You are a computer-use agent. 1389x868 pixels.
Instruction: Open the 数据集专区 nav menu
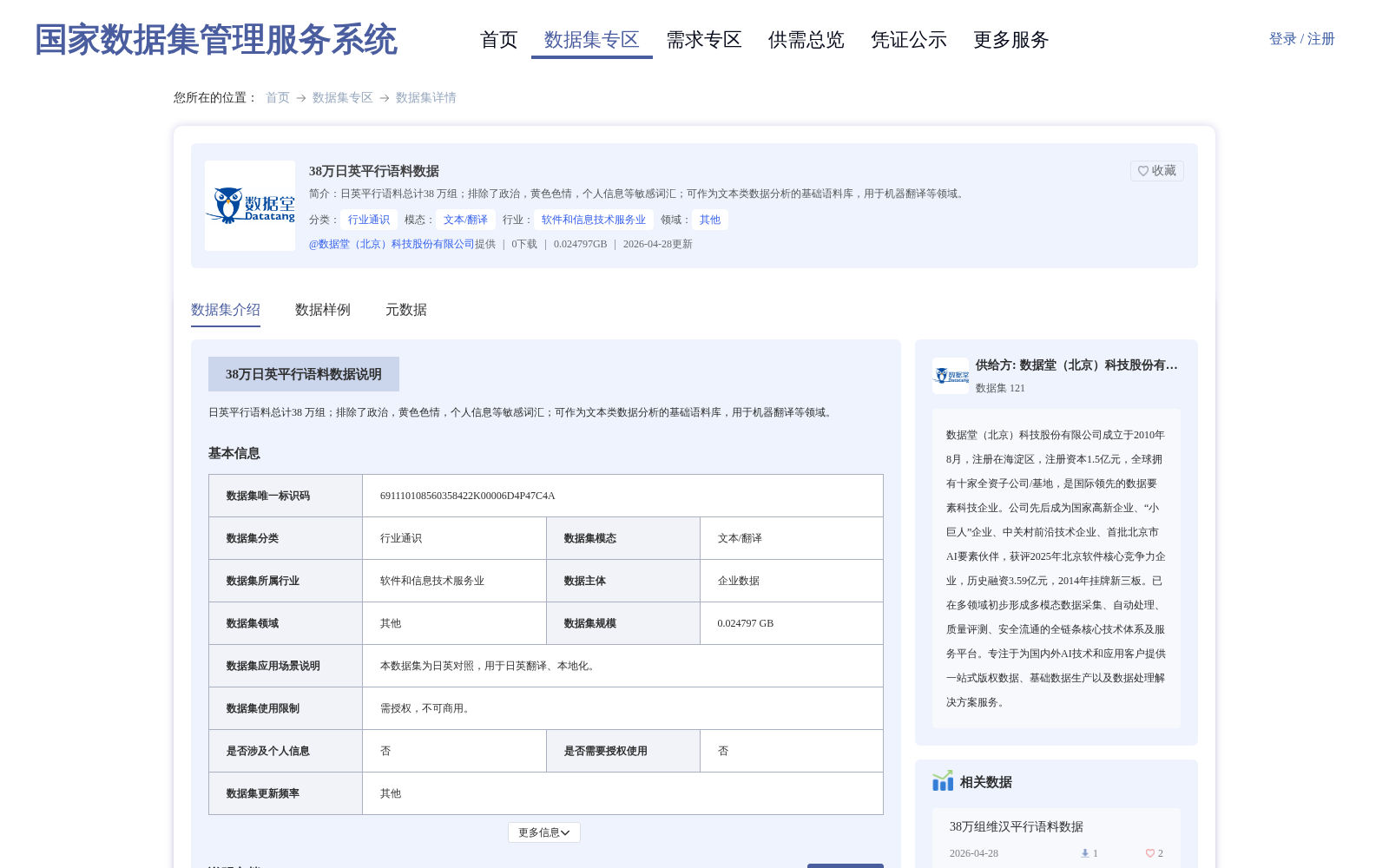point(592,40)
